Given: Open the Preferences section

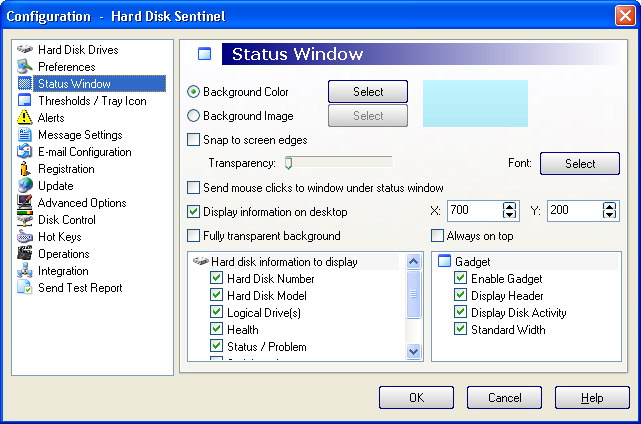Looking at the screenshot, I should click(x=67, y=66).
